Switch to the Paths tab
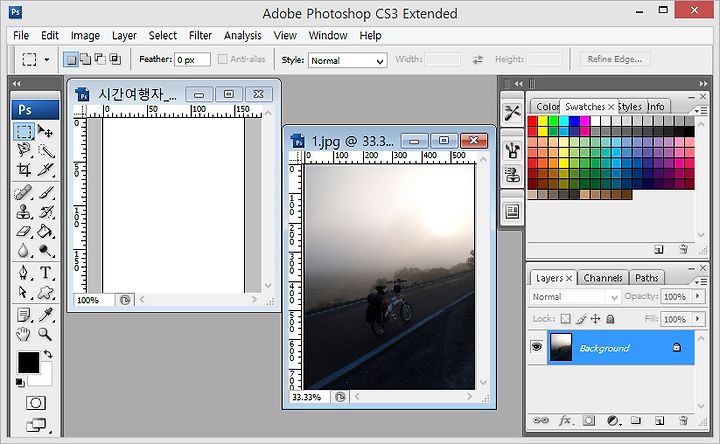This screenshot has width=720, height=444. click(647, 278)
